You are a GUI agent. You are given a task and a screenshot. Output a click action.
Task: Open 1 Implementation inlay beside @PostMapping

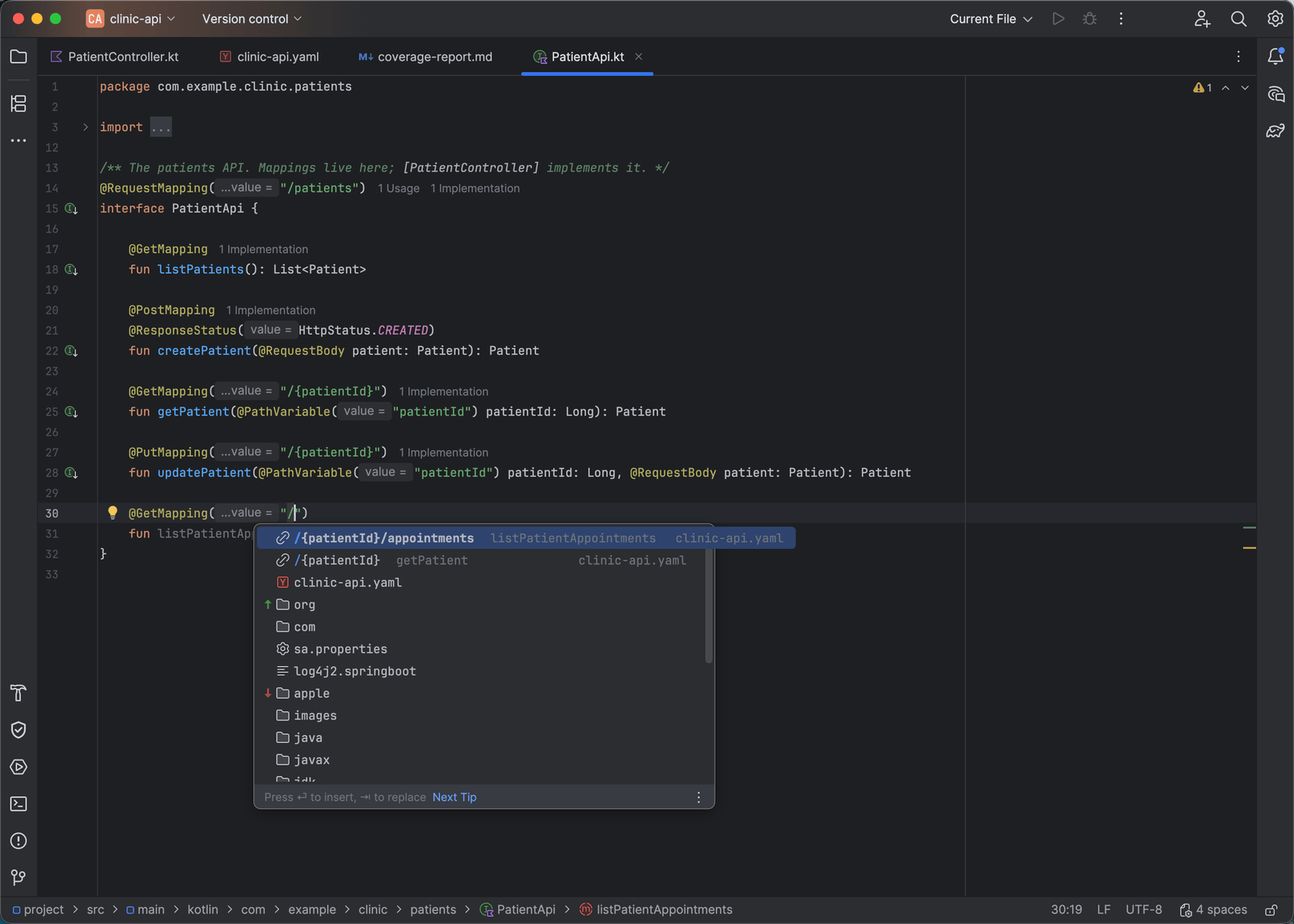(271, 310)
